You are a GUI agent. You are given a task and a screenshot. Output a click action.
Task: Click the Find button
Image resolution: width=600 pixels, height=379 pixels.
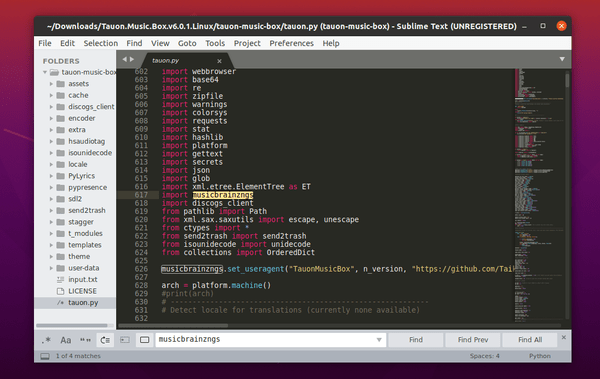[x=416, y=340]
